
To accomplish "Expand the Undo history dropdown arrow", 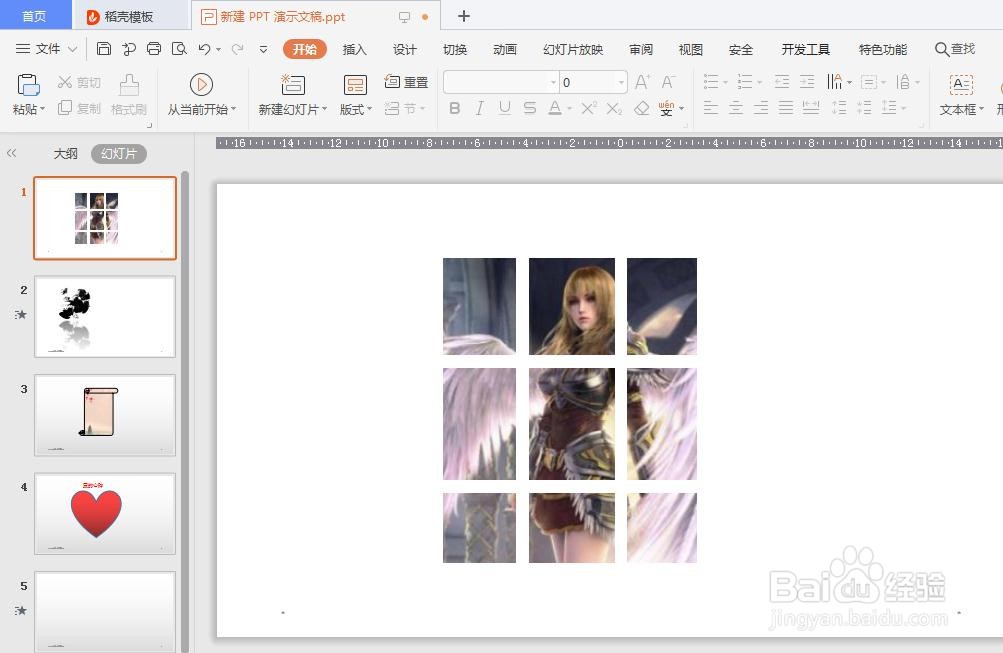I will coord(218,49).
